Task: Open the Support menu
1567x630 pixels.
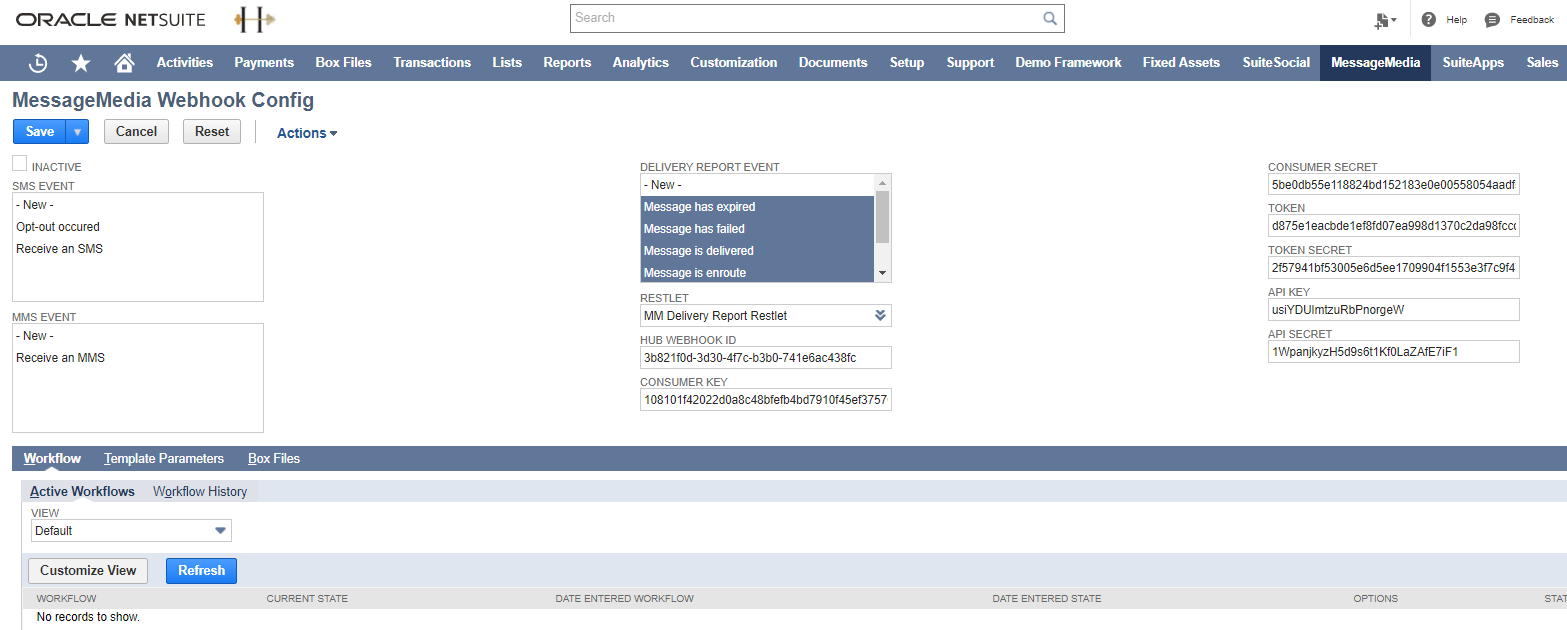Action: click(970, 63)
